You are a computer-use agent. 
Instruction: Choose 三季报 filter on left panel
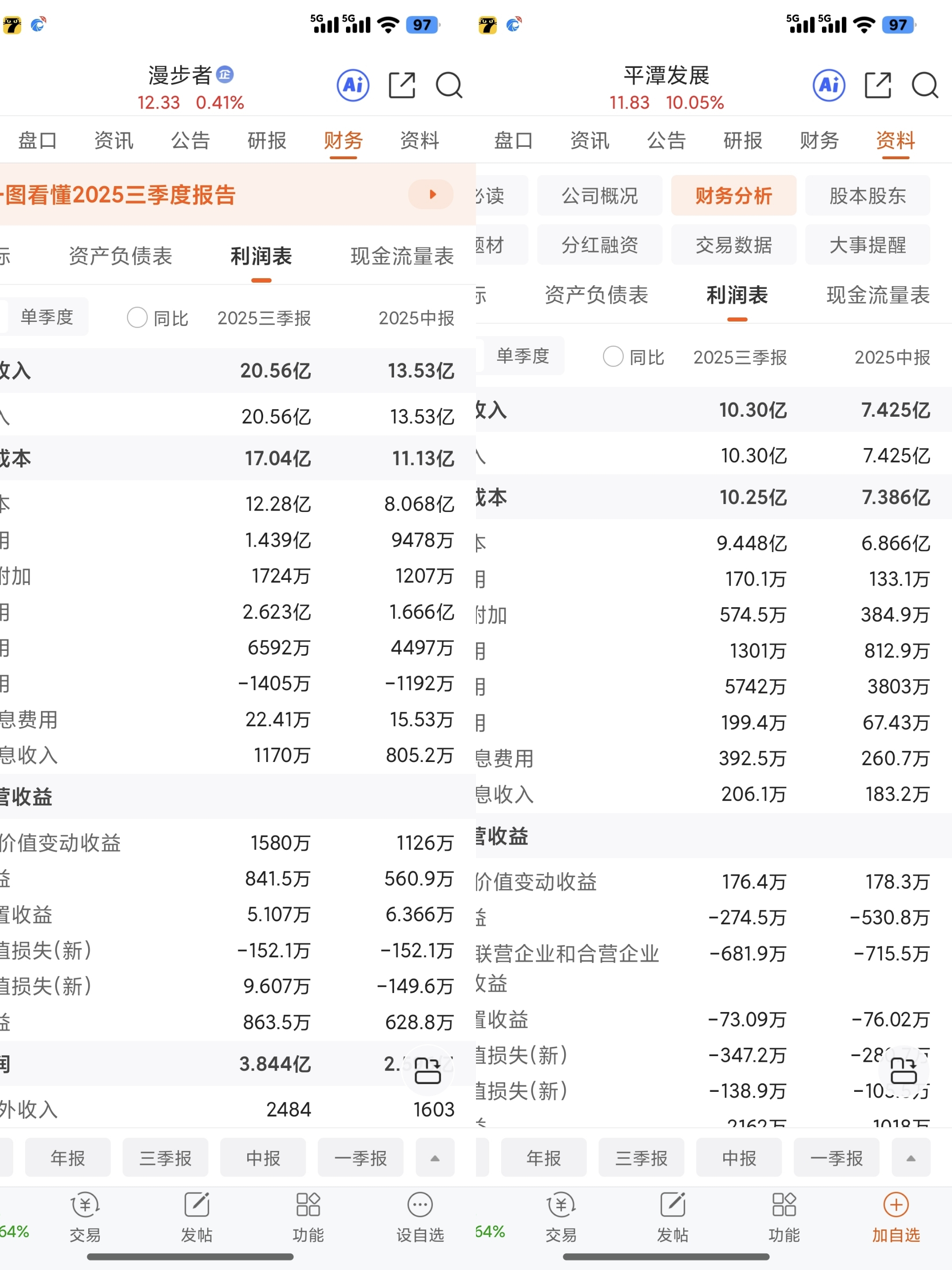[x=165, y=1158]
